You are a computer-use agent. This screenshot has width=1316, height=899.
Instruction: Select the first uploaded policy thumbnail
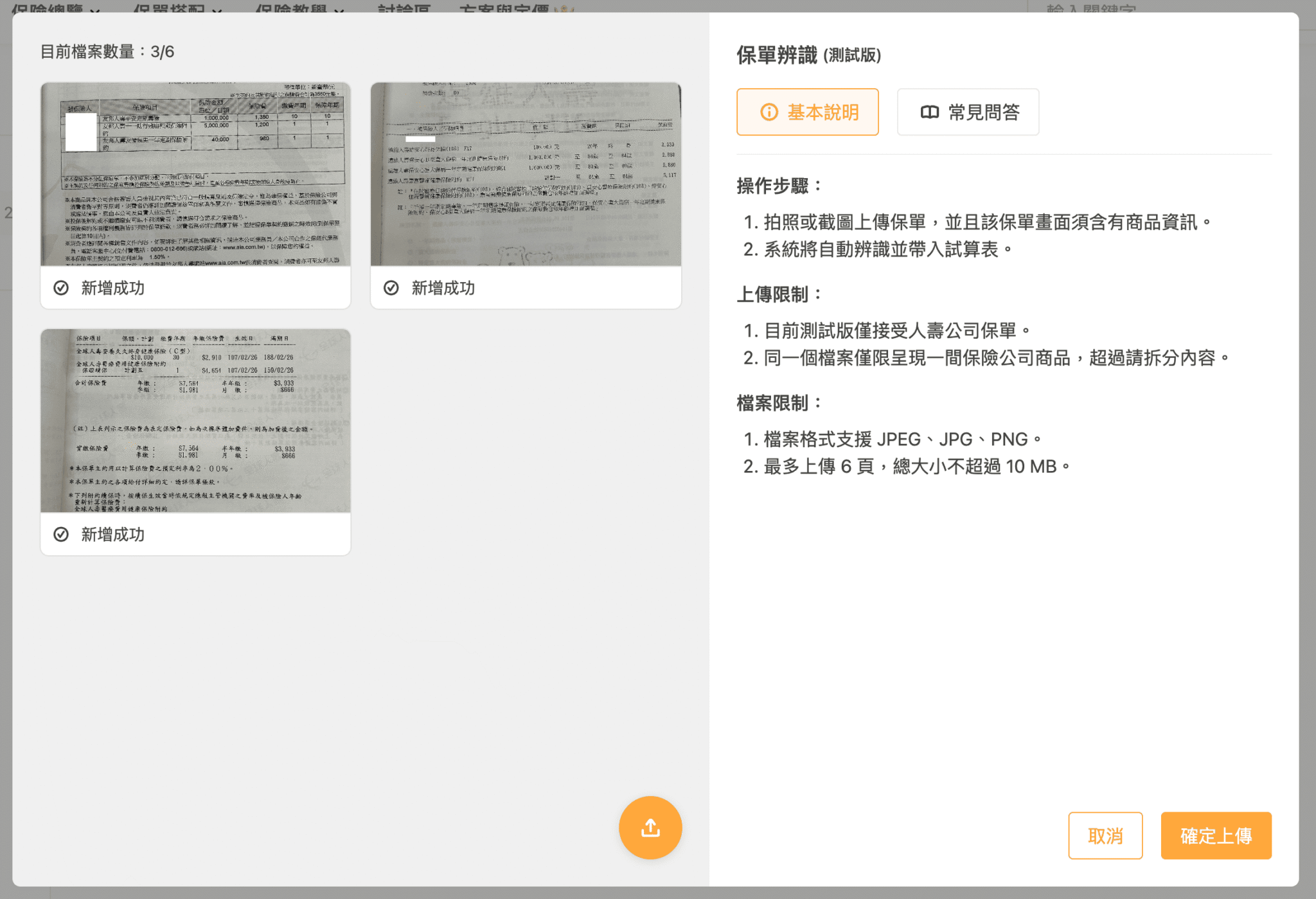pyautogui.click(x=195, y=175)
